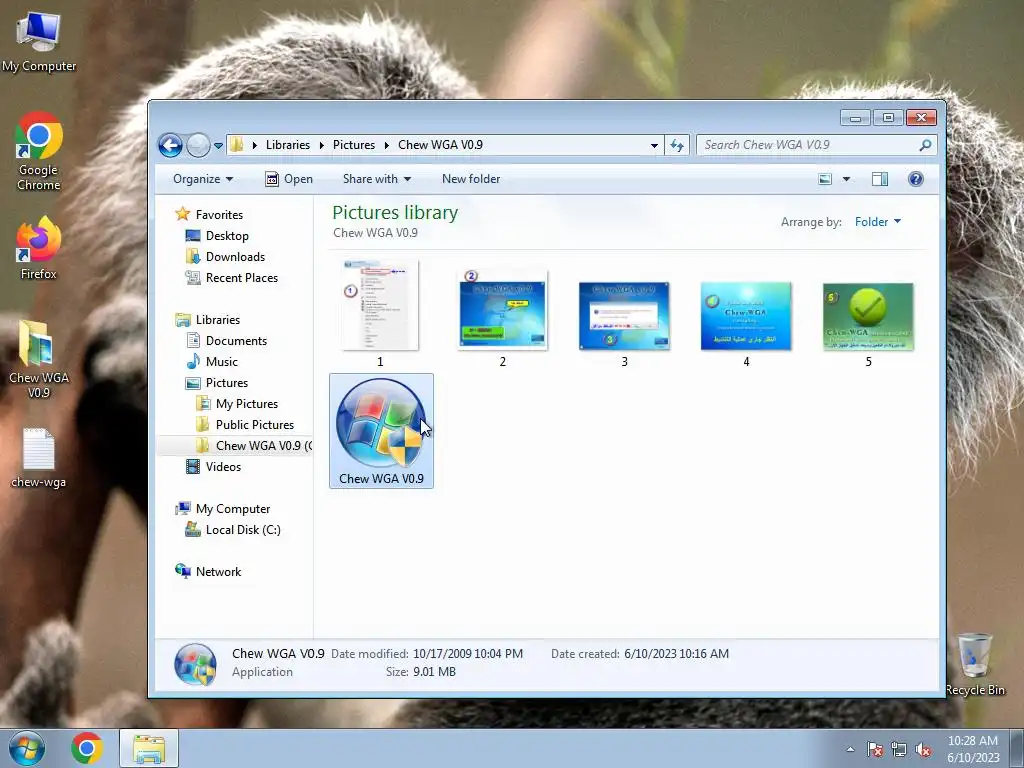This screenshot has width=1024, height=768.
Task: Click the Back navigation arrow
Action: 170,145
